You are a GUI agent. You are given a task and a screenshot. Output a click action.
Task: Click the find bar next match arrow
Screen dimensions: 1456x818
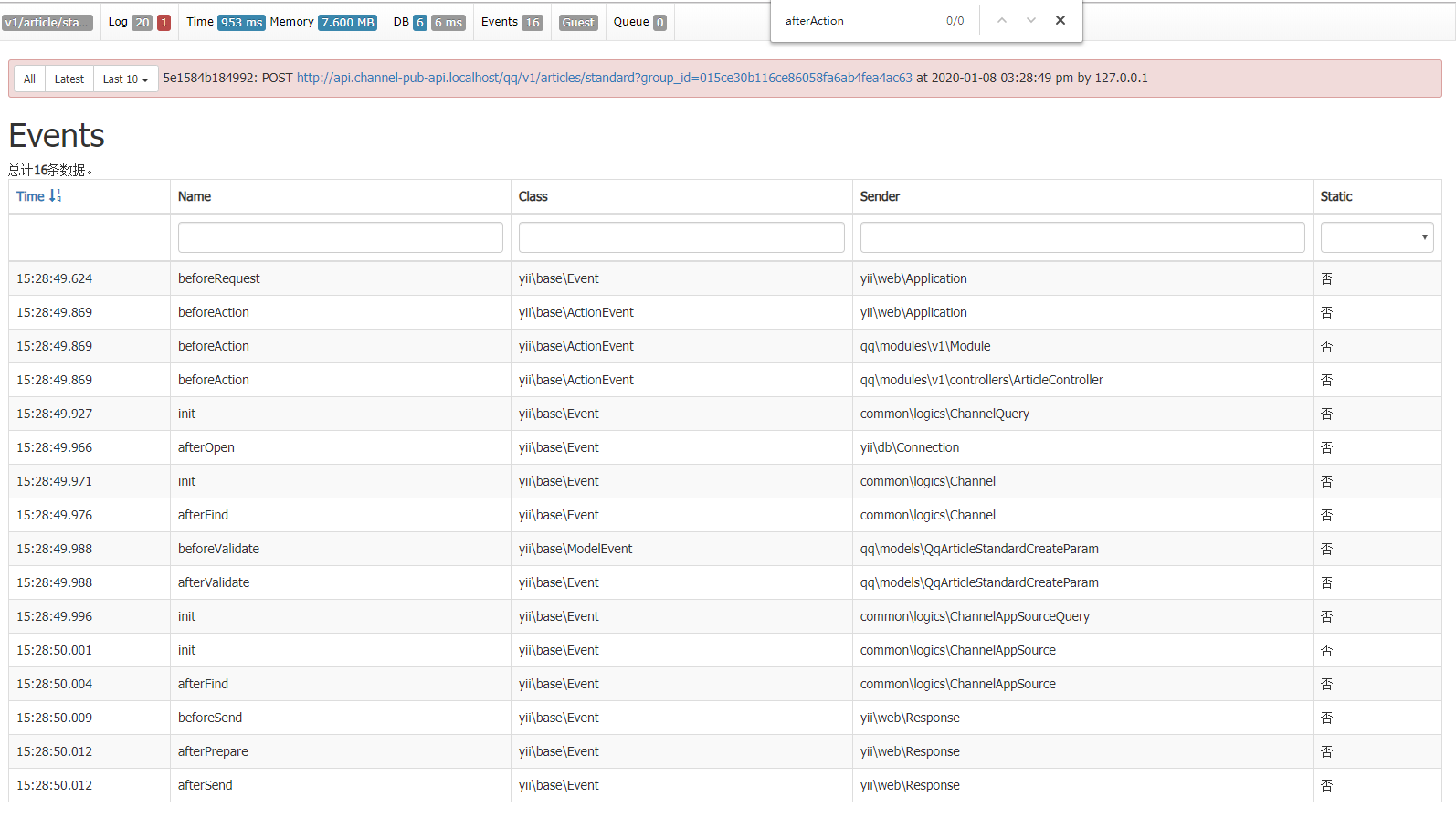click(1030, 20)
